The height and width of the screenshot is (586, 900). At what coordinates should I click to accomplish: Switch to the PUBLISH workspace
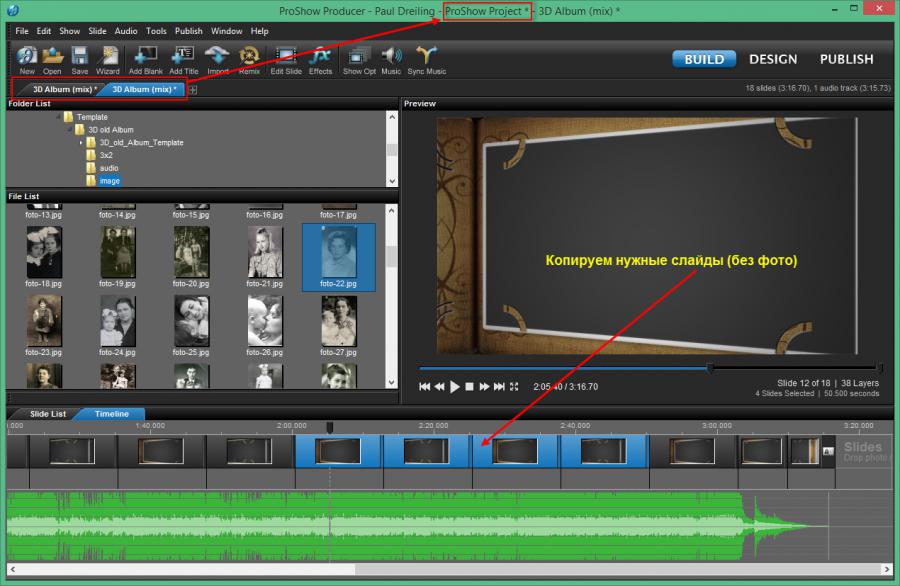click(846, 59)
